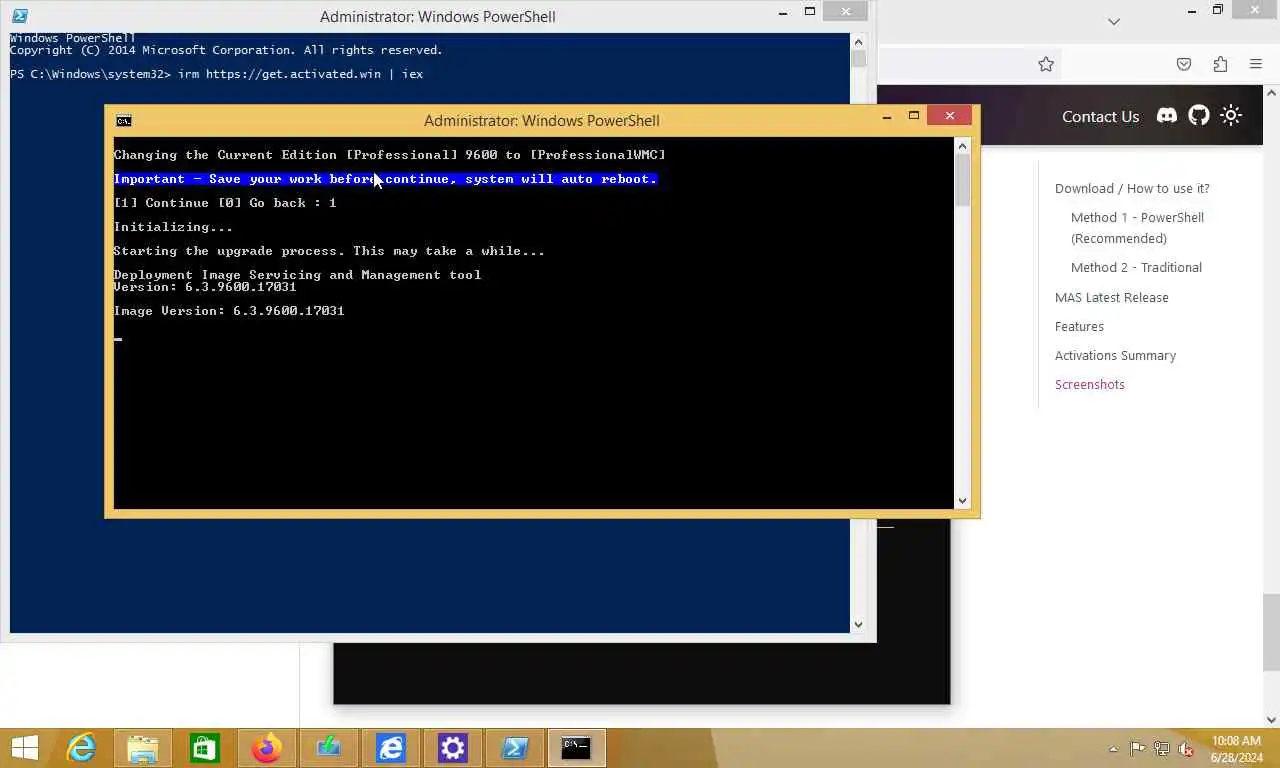Expand the list-all-tabs chevron in Firefox
The image size is (1280, 768).
(x=1114, y=21)
